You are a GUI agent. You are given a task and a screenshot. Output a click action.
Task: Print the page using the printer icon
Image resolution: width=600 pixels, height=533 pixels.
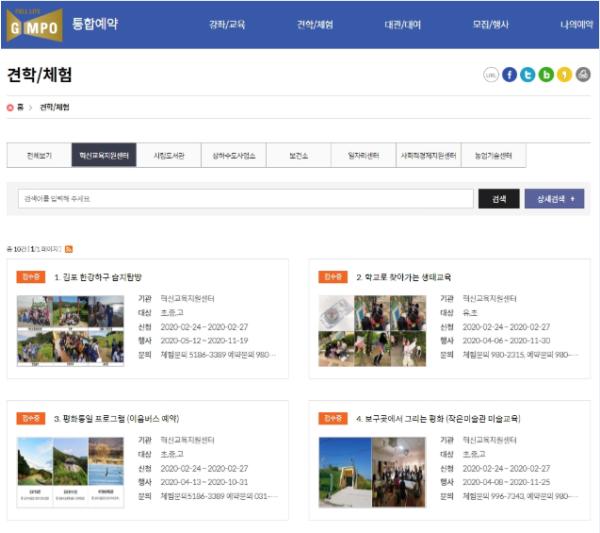583,75
